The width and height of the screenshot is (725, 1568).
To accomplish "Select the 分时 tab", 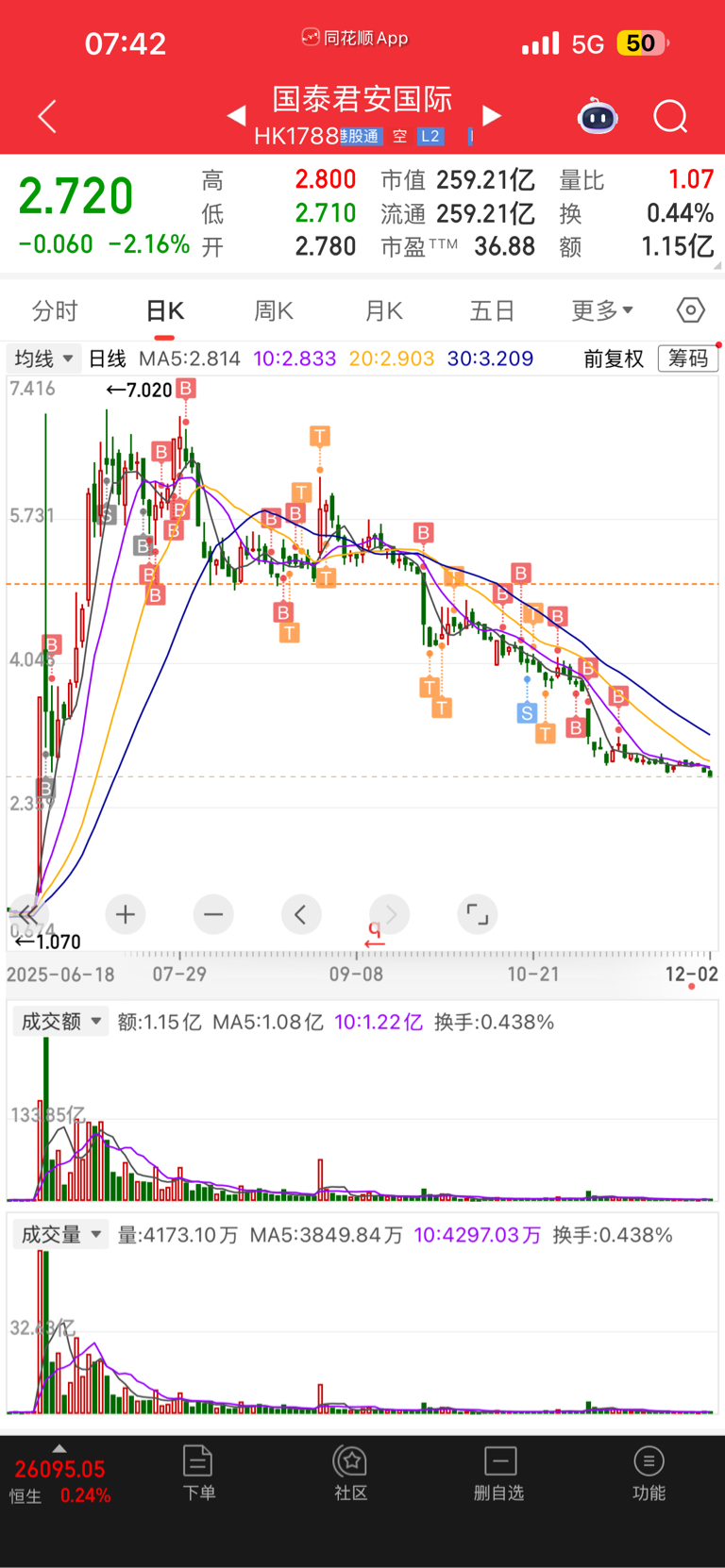I will tap(55, 310).
